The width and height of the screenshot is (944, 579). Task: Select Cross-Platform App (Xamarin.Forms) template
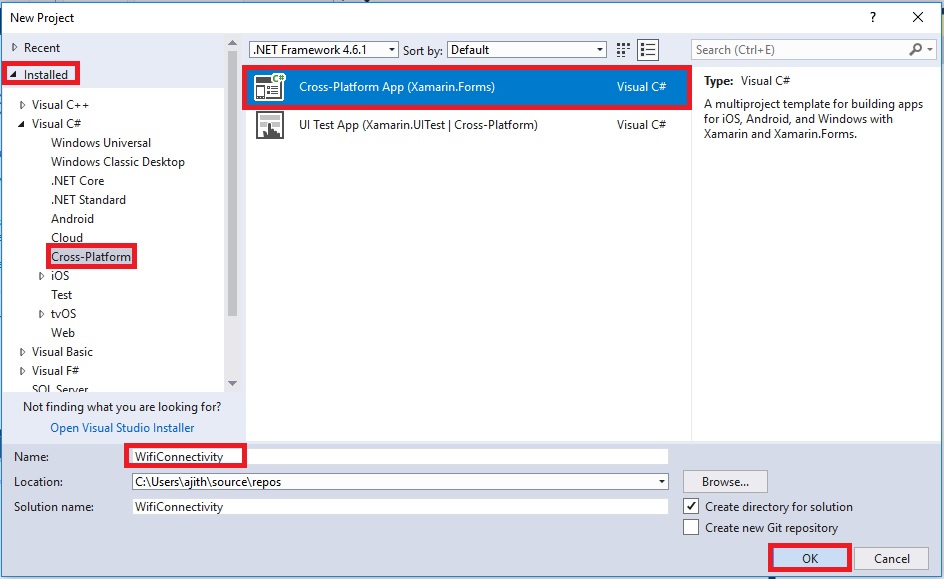coord(467,87)
